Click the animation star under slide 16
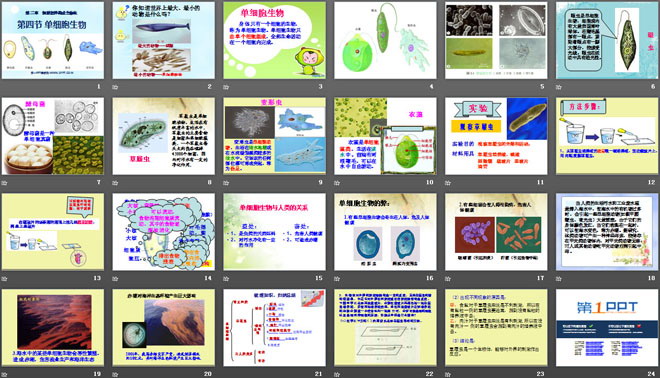Screen dimensions: 660x378 [337, 278]
